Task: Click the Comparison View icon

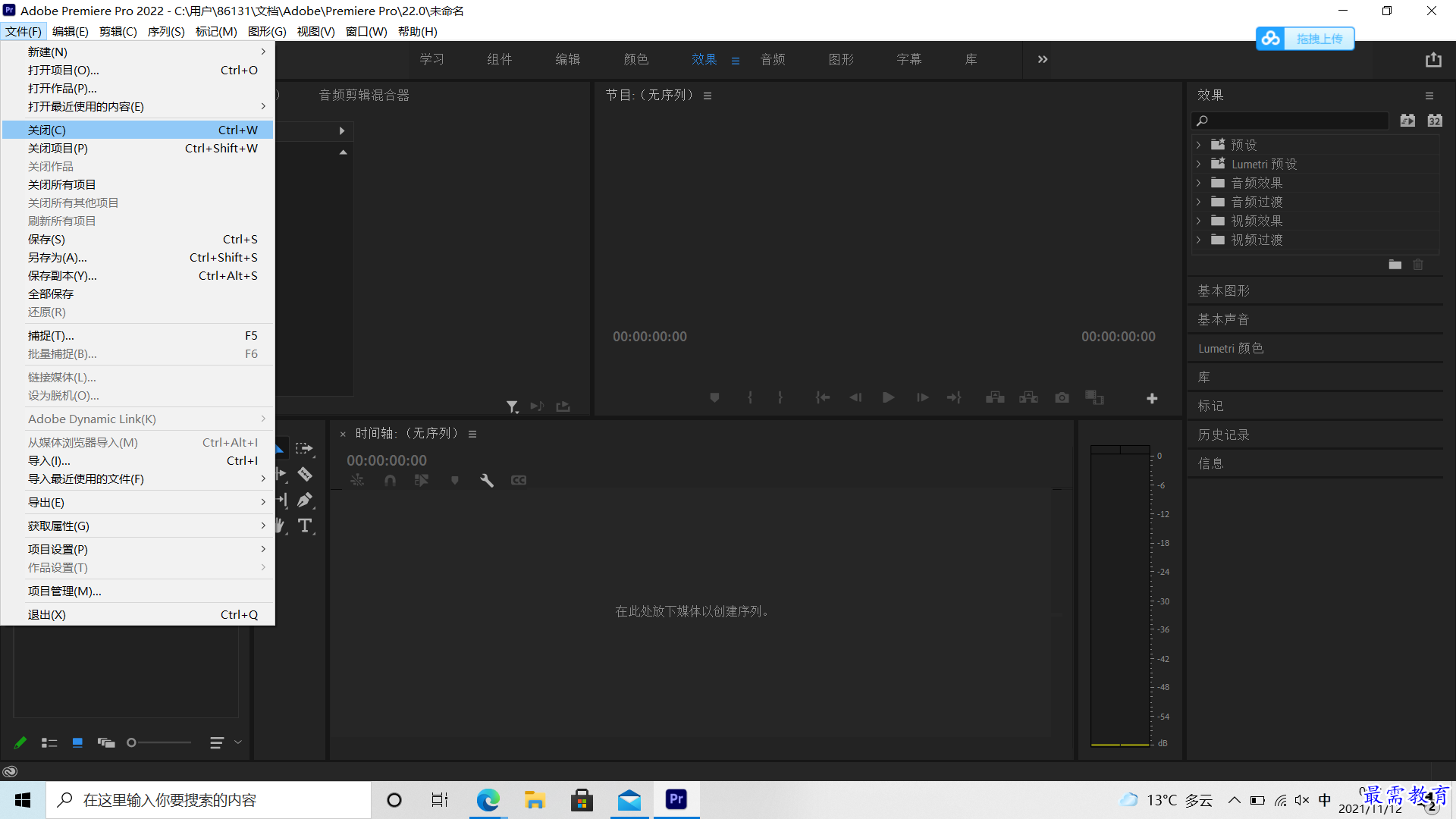Action: [x=1094, y=397]
